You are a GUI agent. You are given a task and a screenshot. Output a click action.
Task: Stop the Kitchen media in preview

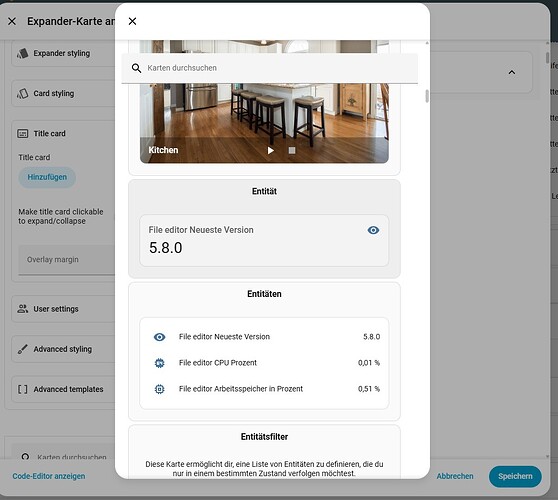(292, 151)
